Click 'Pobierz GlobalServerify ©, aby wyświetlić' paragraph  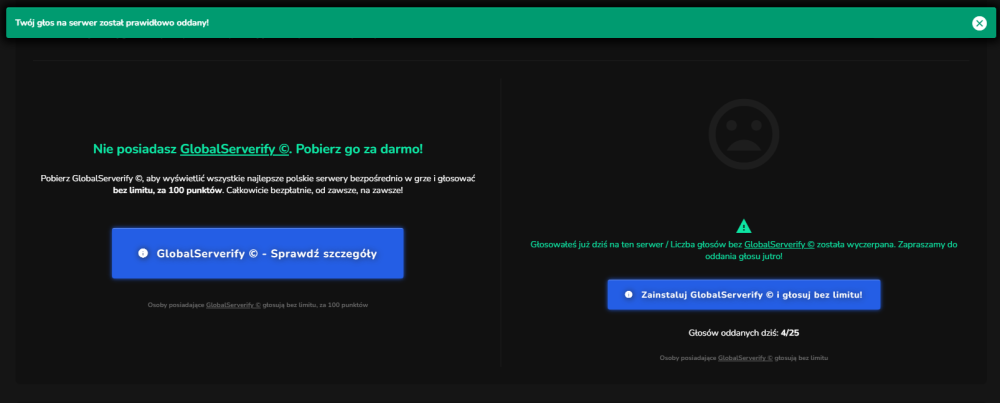tap(258, 185)
